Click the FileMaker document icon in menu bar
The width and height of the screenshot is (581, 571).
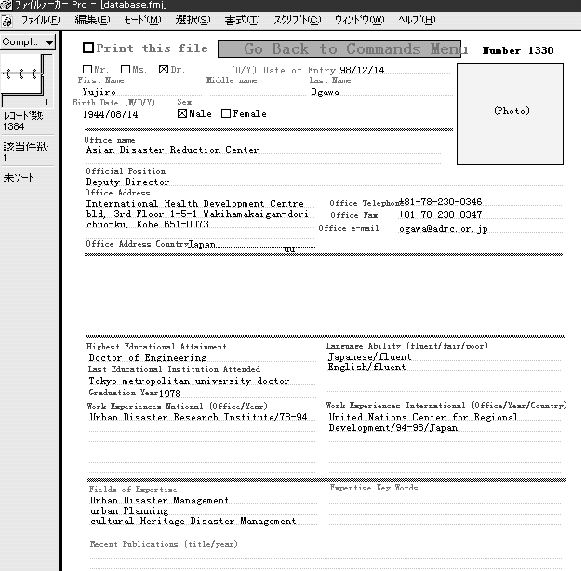tap(7, 21)
